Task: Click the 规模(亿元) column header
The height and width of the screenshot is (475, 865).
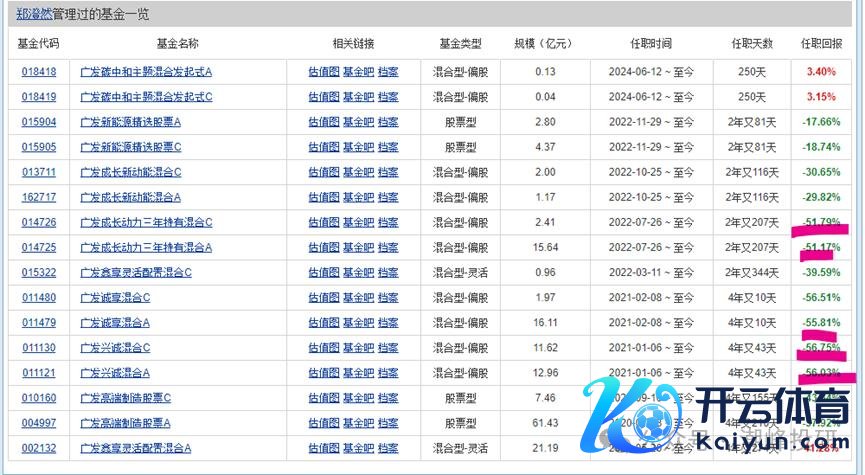Action: click(541, 44)
